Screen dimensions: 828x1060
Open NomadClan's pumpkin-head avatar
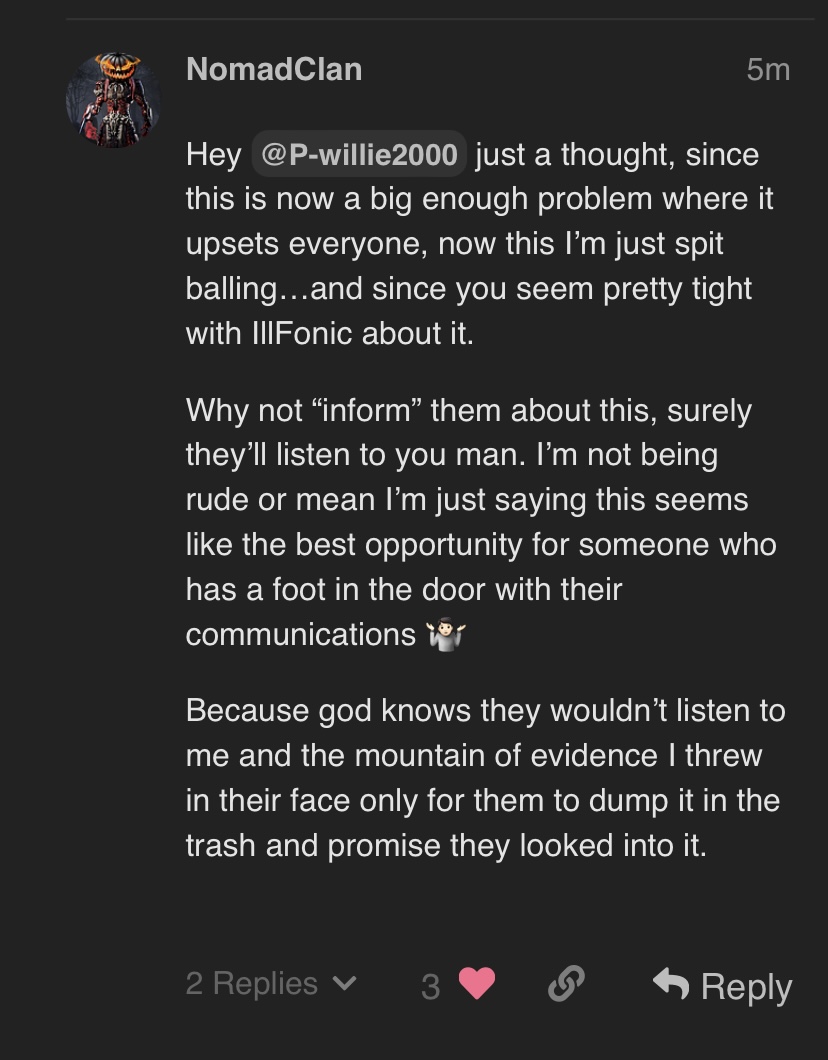pos(113,100)
